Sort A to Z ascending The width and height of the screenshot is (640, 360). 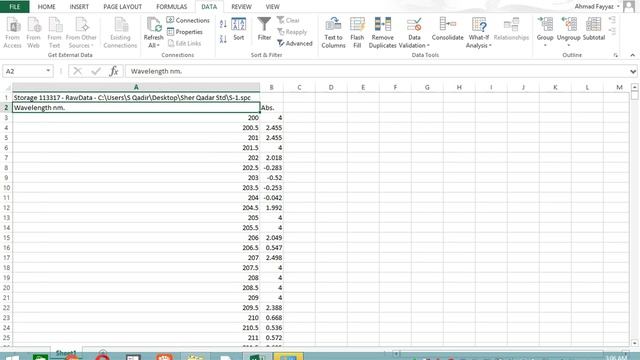pyautogui.click(x=223, y=24)
